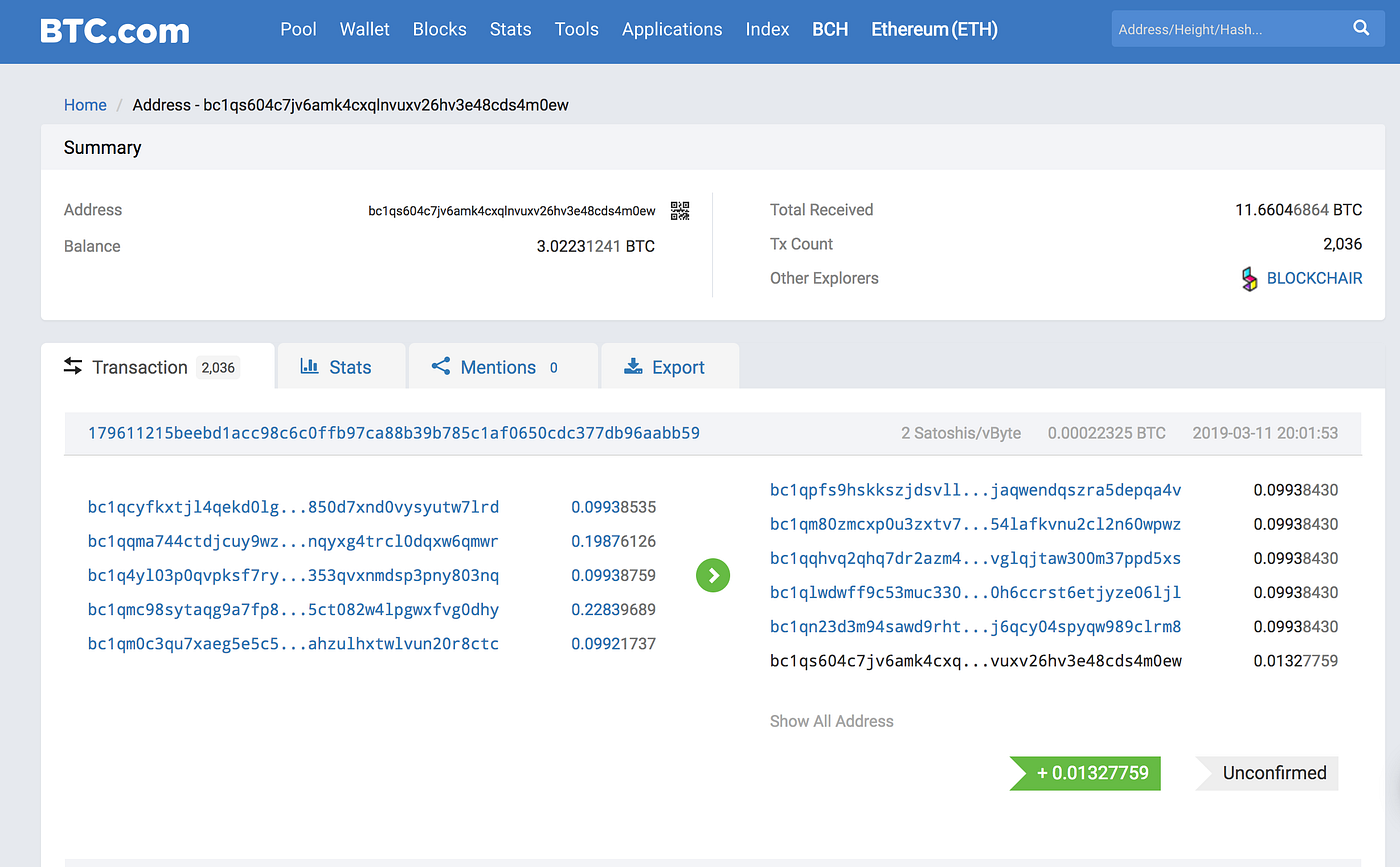Switch to the Export tab
This screenshot has width=1400, height=867.
[669, 366]
